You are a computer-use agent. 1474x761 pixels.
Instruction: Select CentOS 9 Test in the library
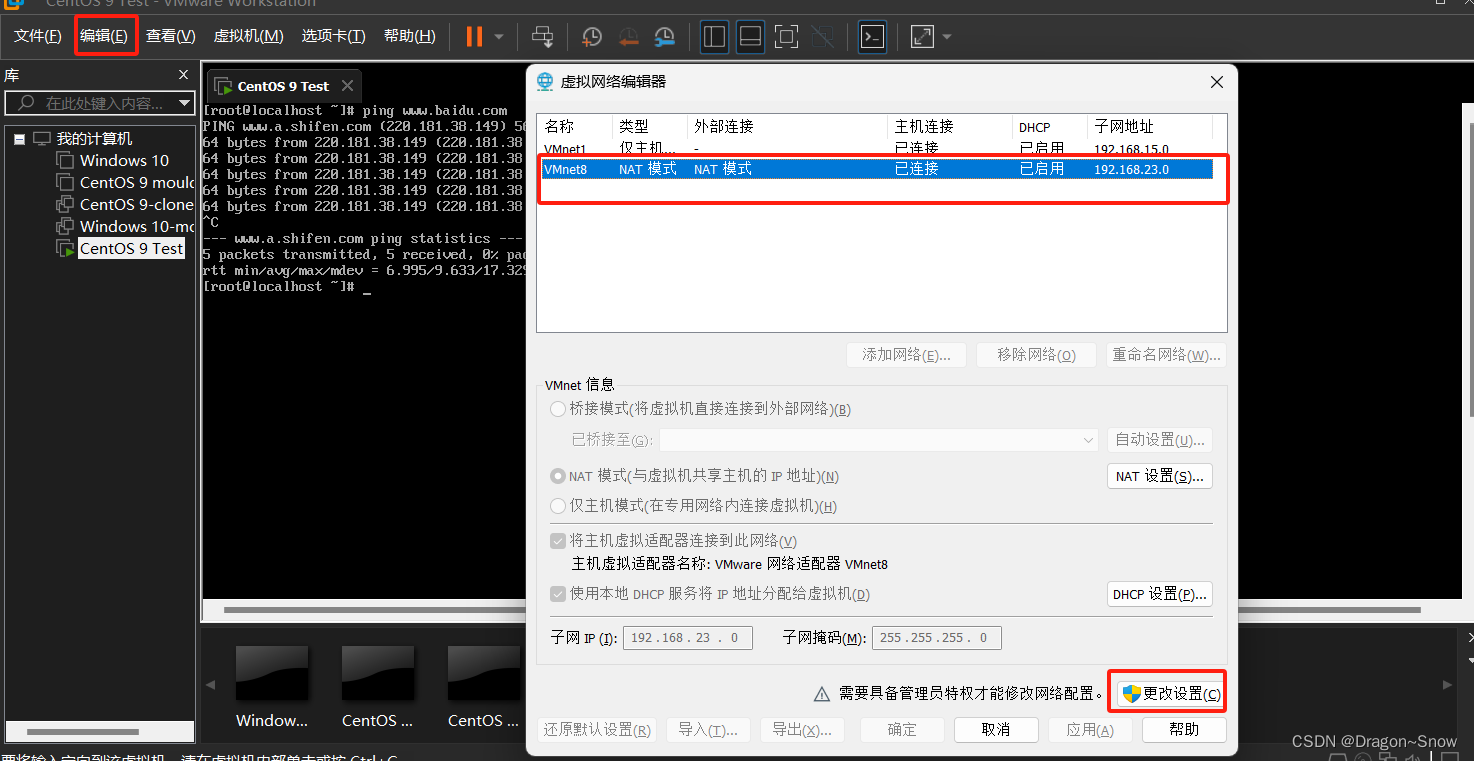click(x=132, y=248)
